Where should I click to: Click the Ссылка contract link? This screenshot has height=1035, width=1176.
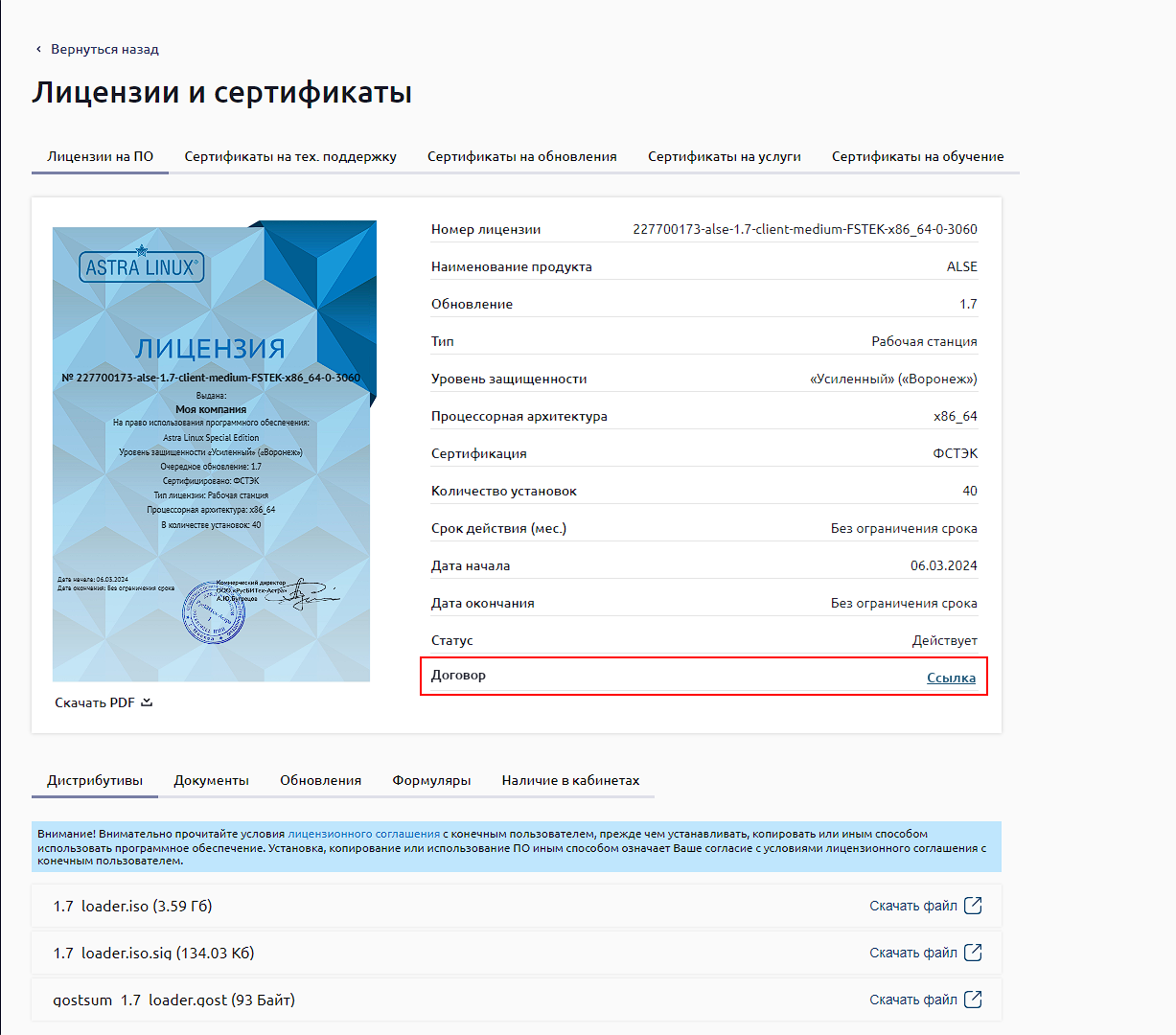[951, 678]
